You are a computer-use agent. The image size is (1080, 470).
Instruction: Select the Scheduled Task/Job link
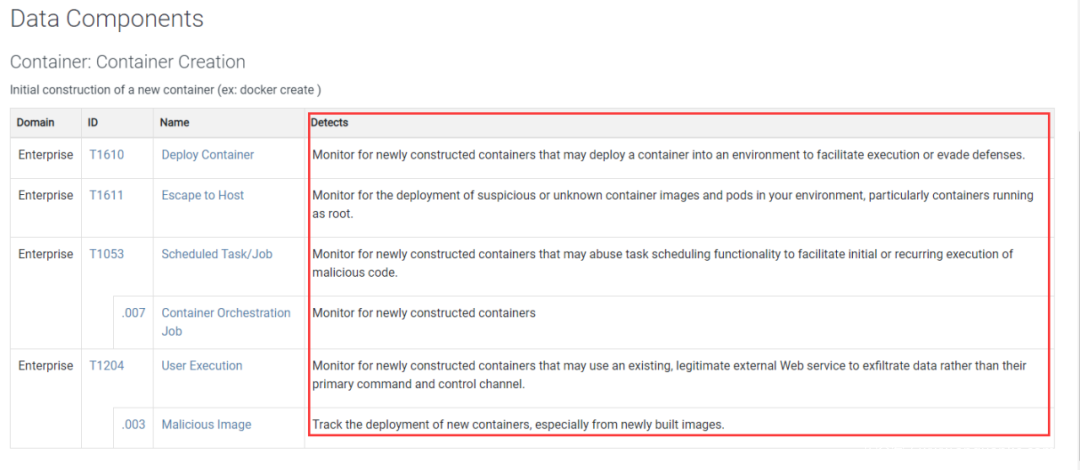pos(216,254)
